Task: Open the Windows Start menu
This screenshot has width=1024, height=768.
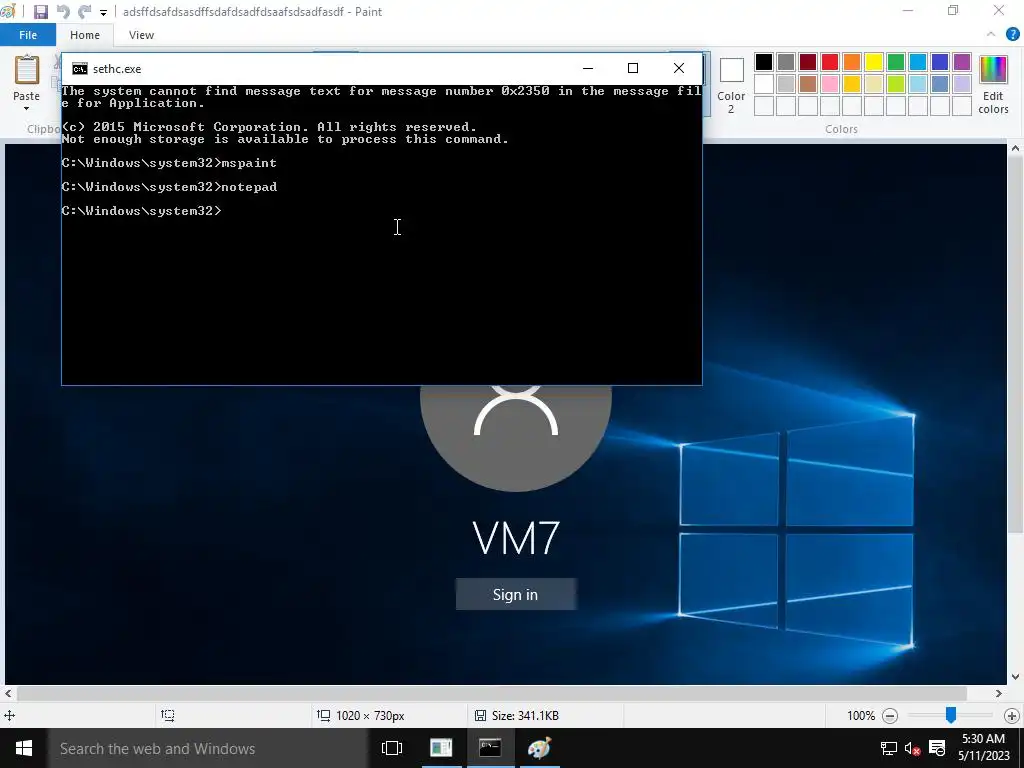Action: point(24,748)
